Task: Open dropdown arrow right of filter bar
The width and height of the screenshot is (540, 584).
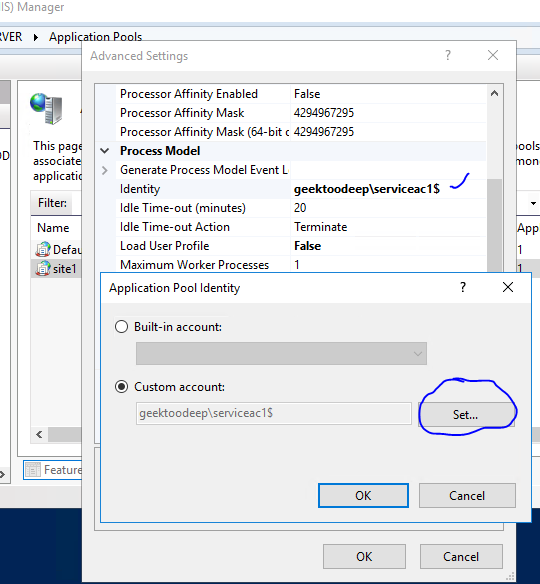Action: click(x=533, y=203)
